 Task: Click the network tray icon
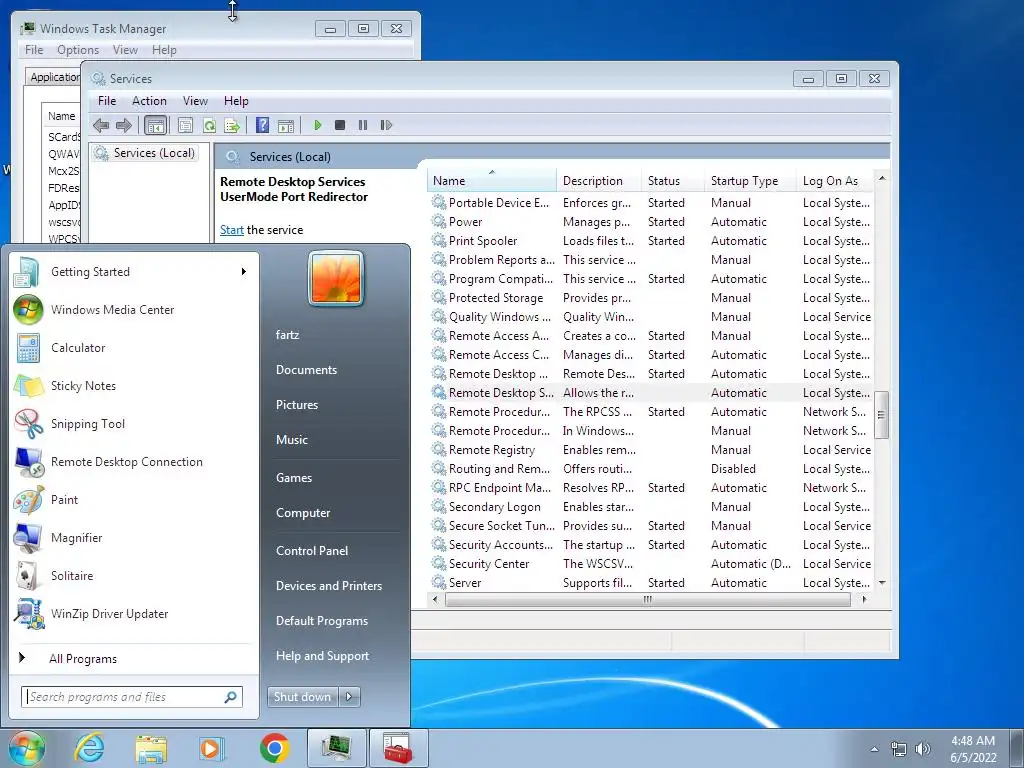[899, 749]
